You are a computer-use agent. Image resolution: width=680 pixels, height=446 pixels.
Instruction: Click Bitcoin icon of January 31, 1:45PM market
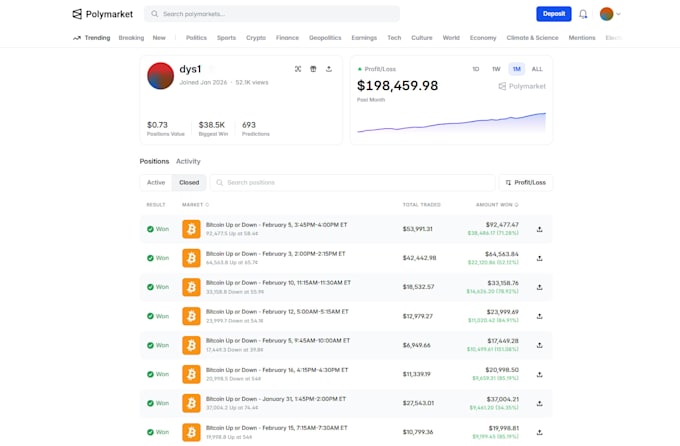(x=191, y=403)
